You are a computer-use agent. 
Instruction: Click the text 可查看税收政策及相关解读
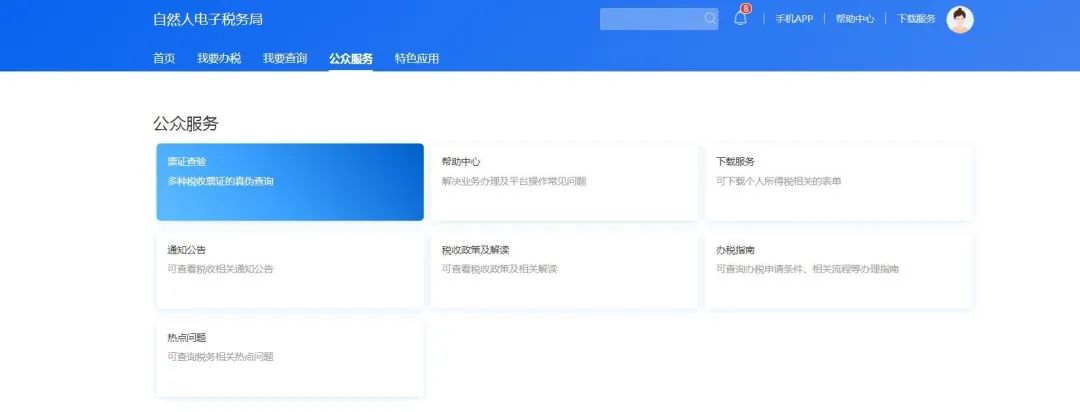coord(499,269)
